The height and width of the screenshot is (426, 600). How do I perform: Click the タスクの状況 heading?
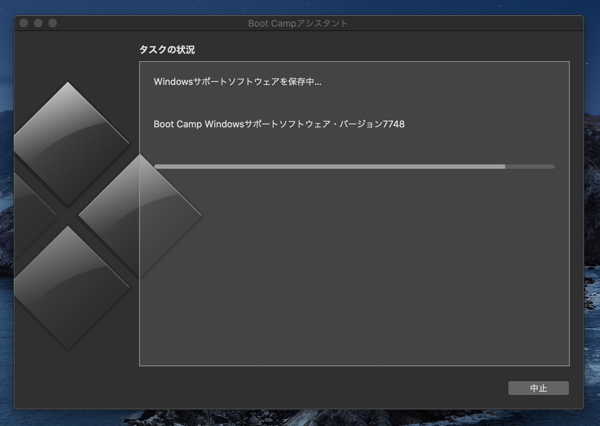(x=167, y=50)
